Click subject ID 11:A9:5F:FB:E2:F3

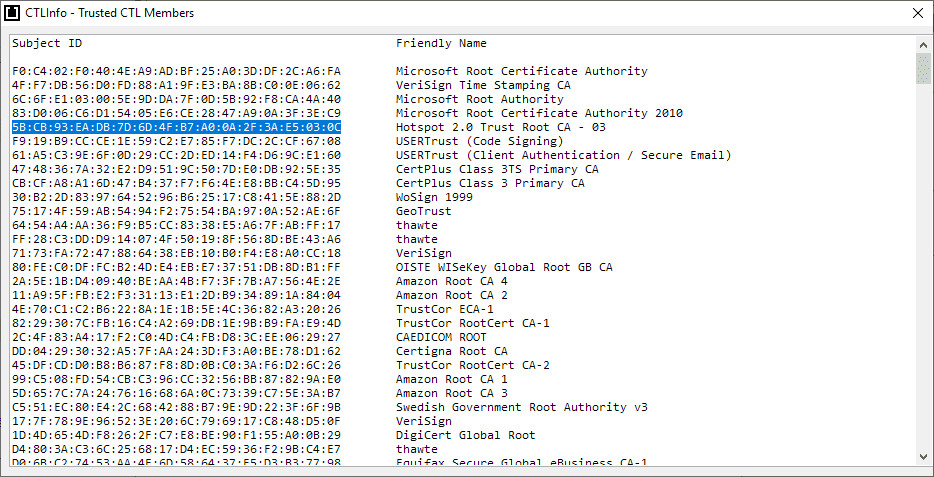[176, 295]
